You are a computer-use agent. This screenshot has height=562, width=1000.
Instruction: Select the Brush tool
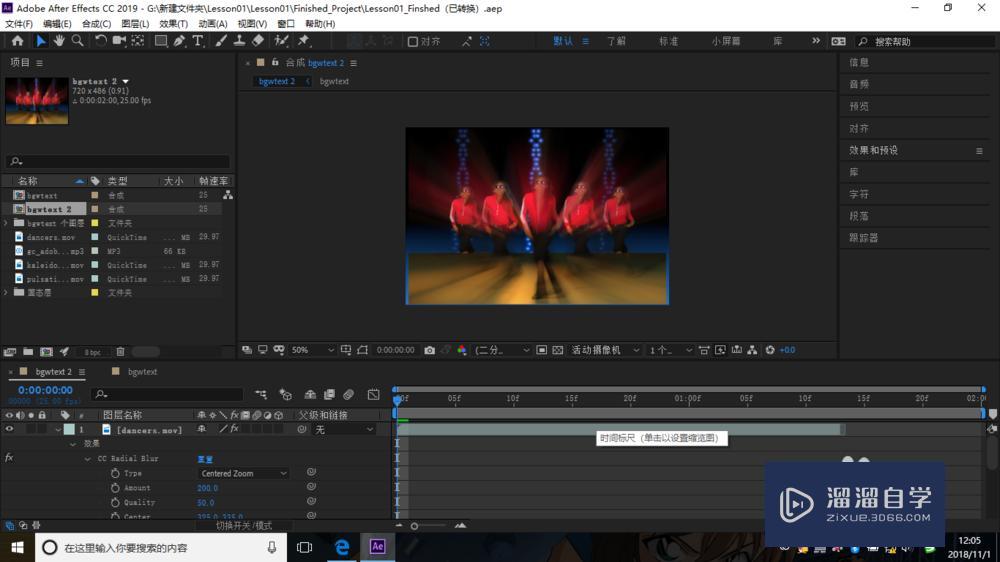pyautogui.click(x=221, y=41)
